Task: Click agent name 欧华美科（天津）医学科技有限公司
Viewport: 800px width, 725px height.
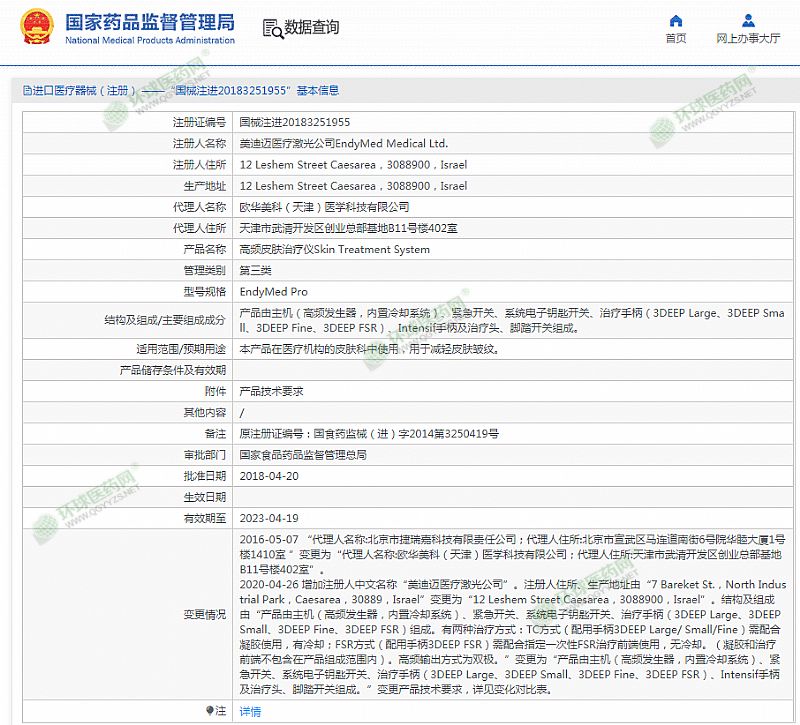Action: [x=325, y=207]
